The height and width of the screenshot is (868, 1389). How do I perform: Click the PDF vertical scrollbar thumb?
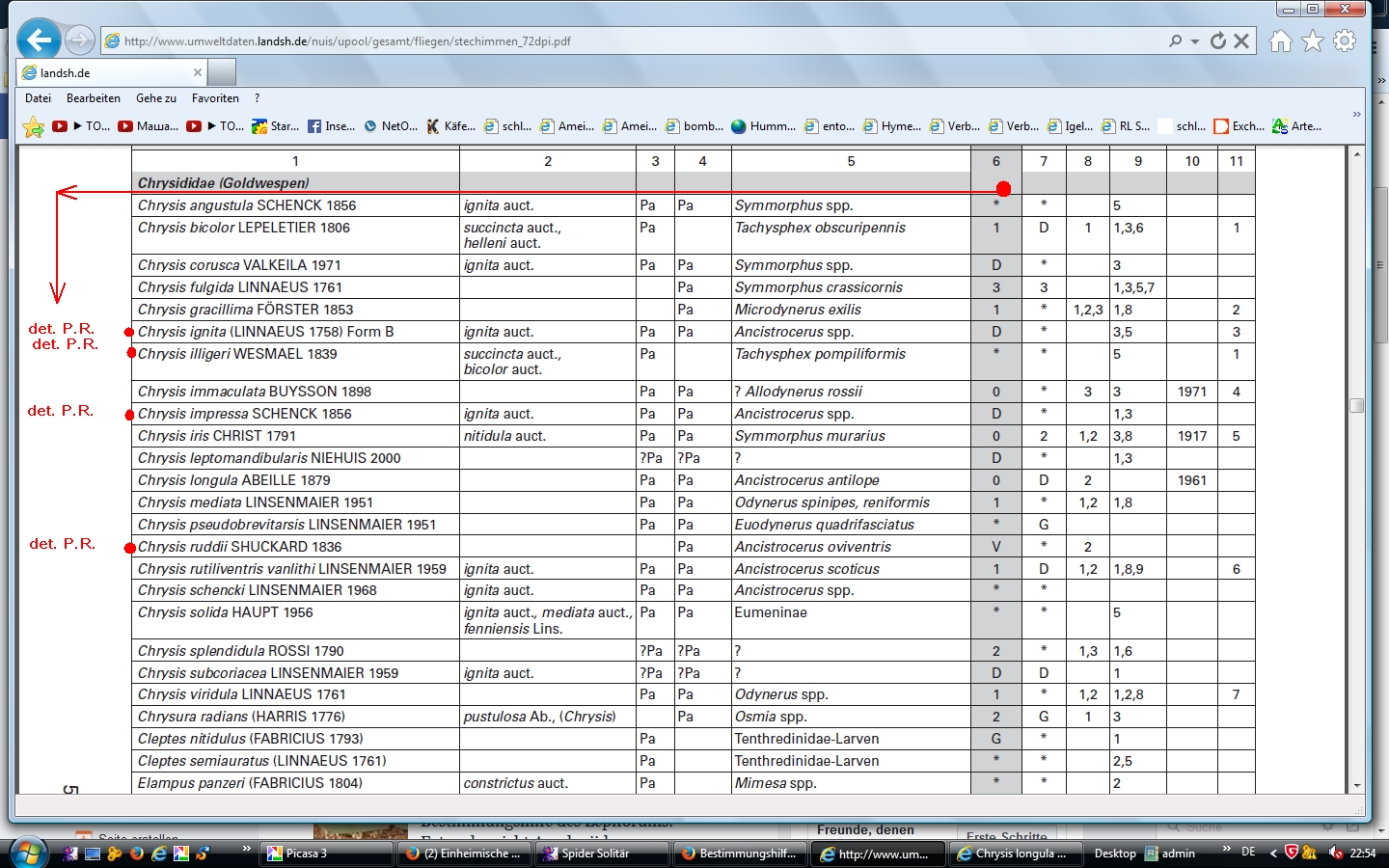(x=1356, y=405)
